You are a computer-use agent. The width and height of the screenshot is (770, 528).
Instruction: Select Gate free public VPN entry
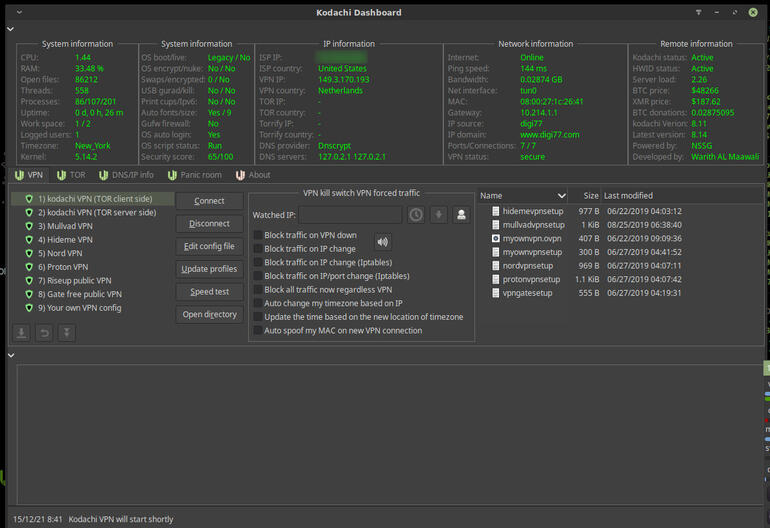92,294
